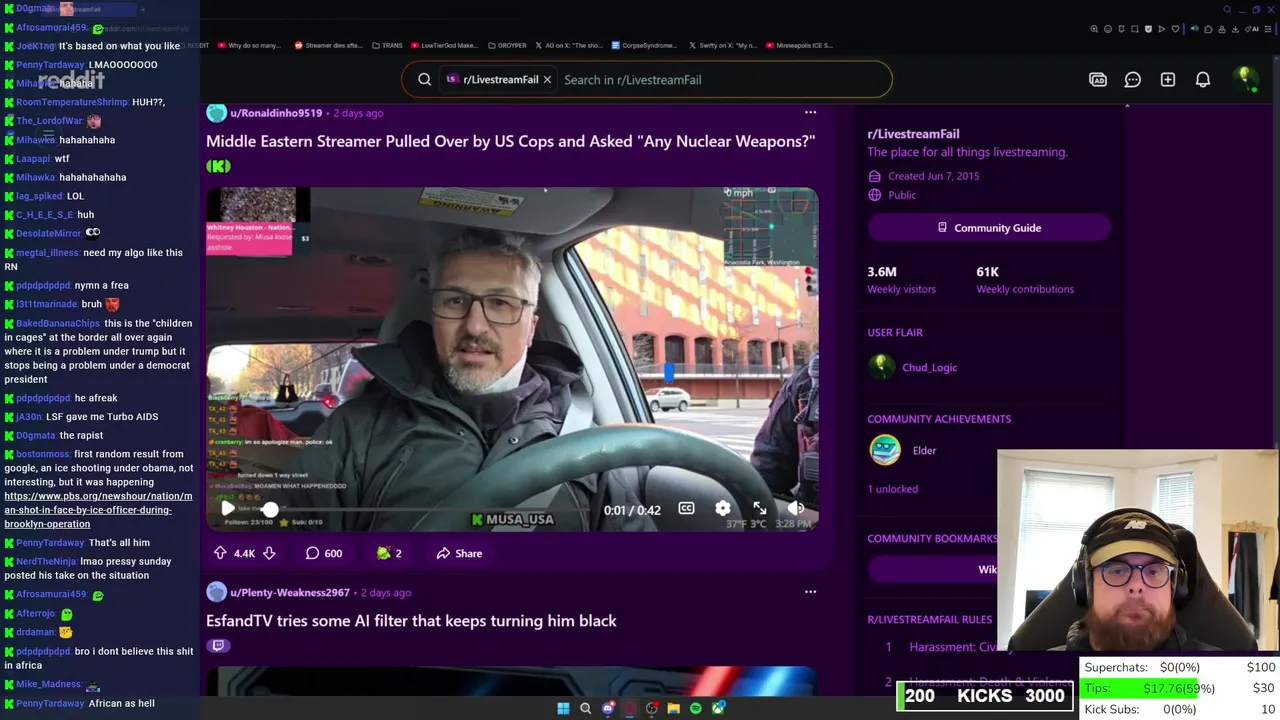Viewport: 1280px width, 720px height.
Task: Click BakedBananaChips username in chat
Action: (x=58, y=323)
